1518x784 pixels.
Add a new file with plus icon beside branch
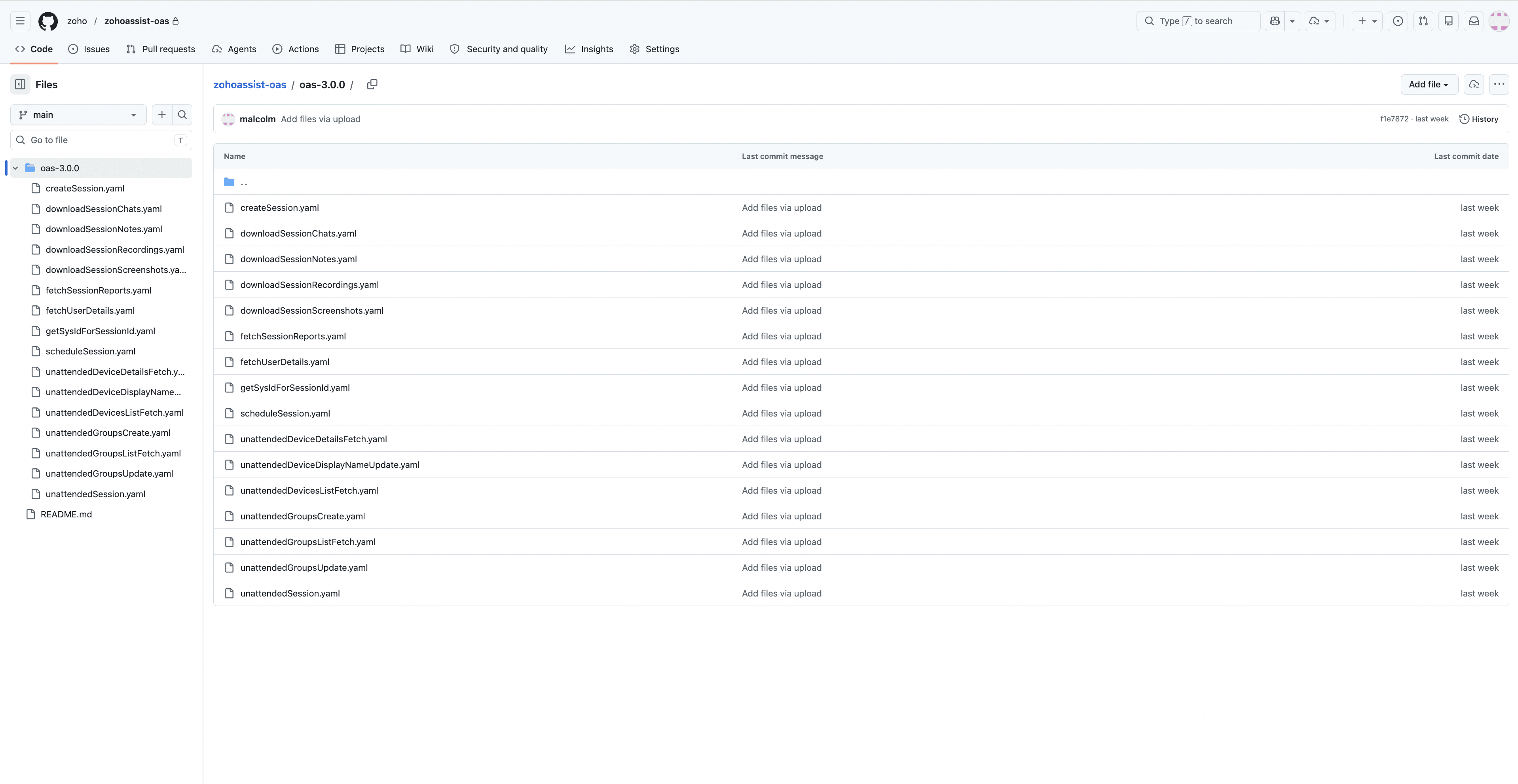click(162, 115)
